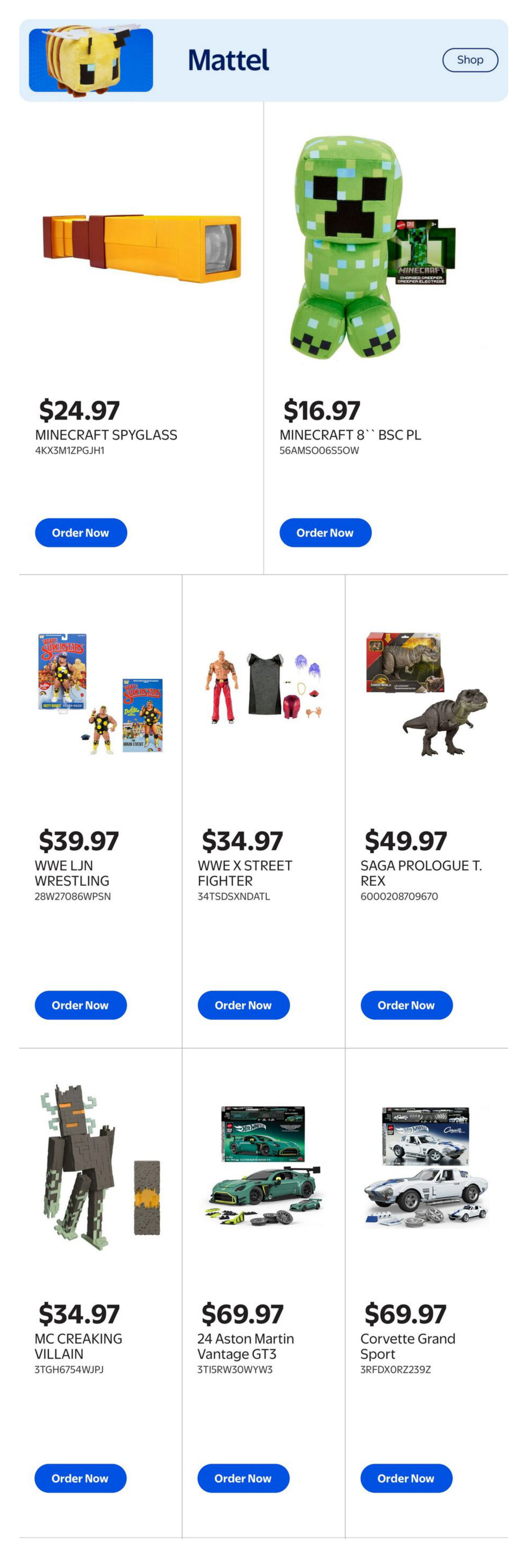
Task: Open the Minecraft bee plush banner image
Action: tap(91, 60)
